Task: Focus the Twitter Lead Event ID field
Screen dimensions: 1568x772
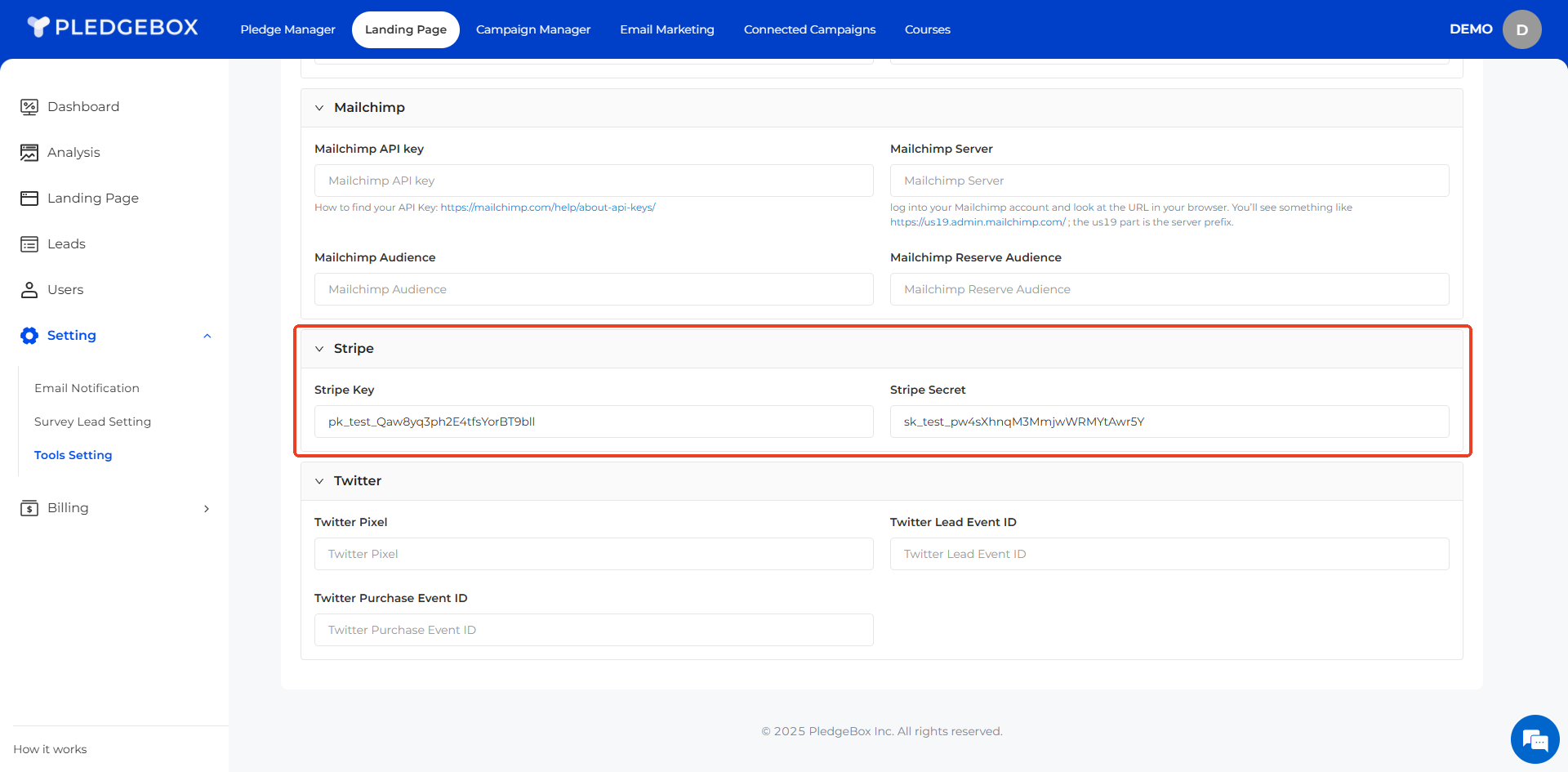Action: tap(1169, 554)
